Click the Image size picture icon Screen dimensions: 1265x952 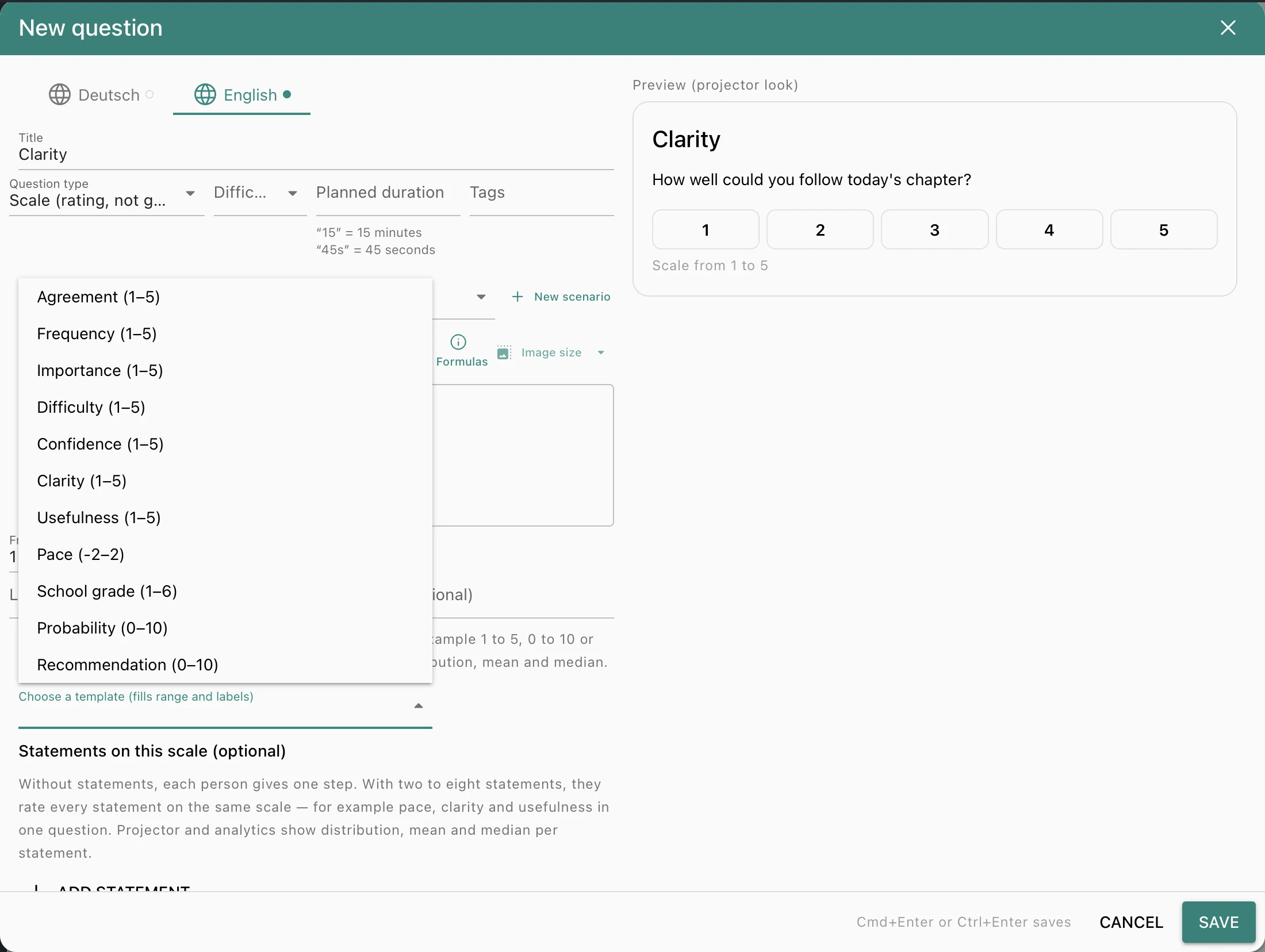pos(504,352)
